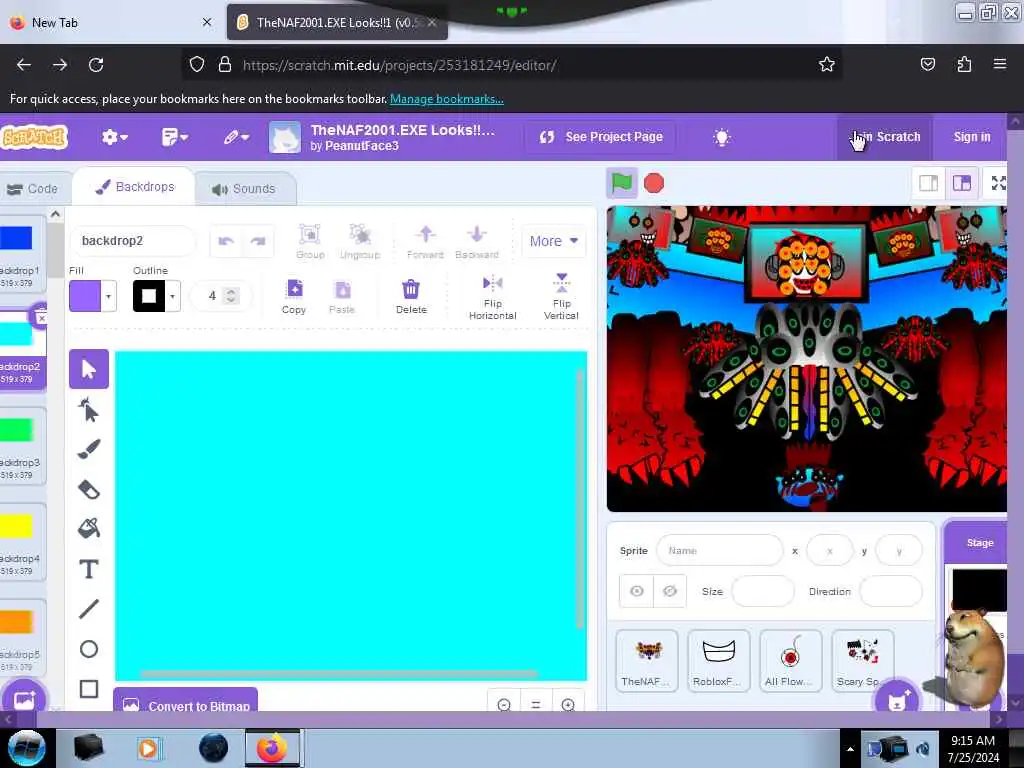Toggle the theme light-bulb icon

(x=722, y=137)
